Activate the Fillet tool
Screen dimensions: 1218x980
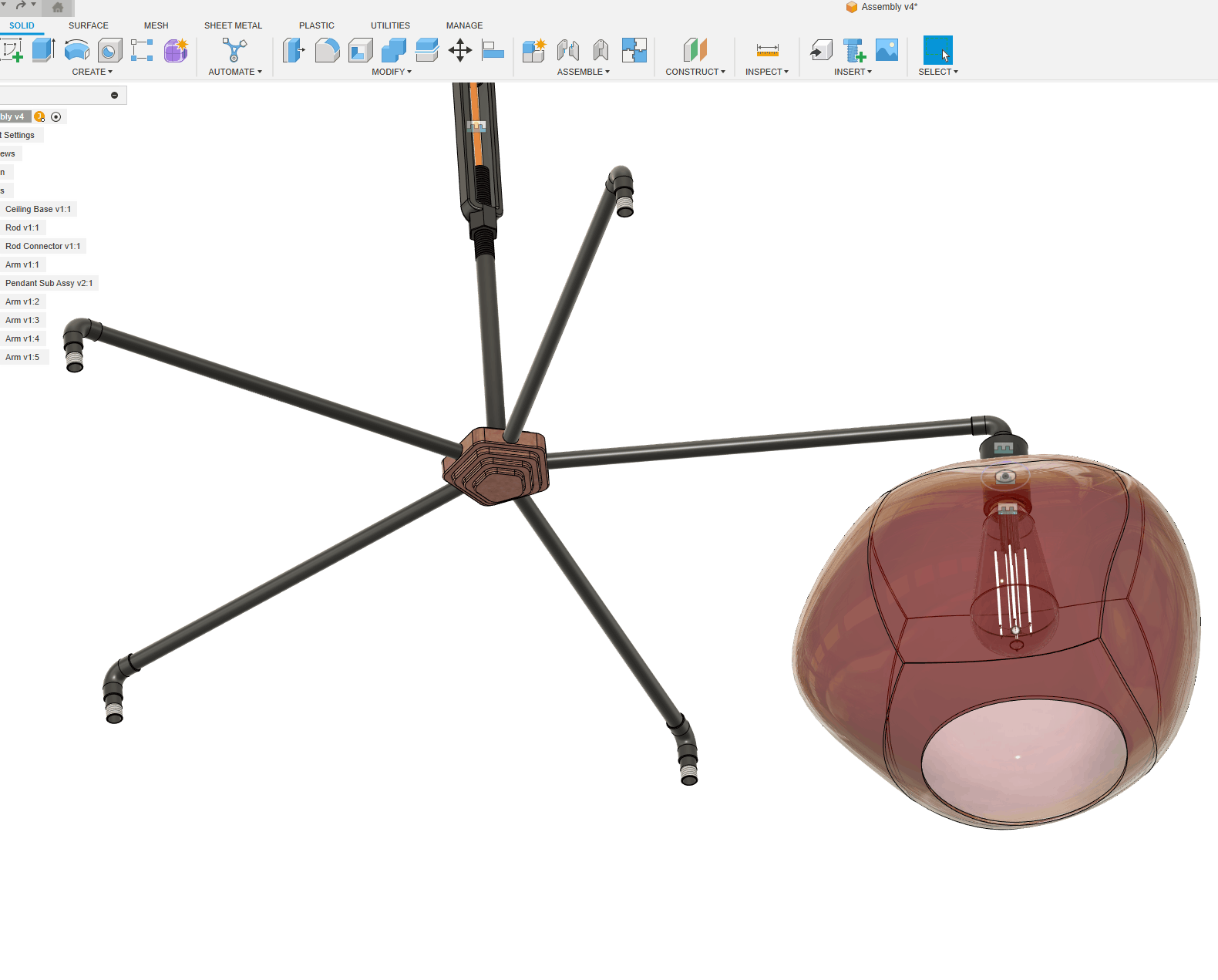(327, 51)
